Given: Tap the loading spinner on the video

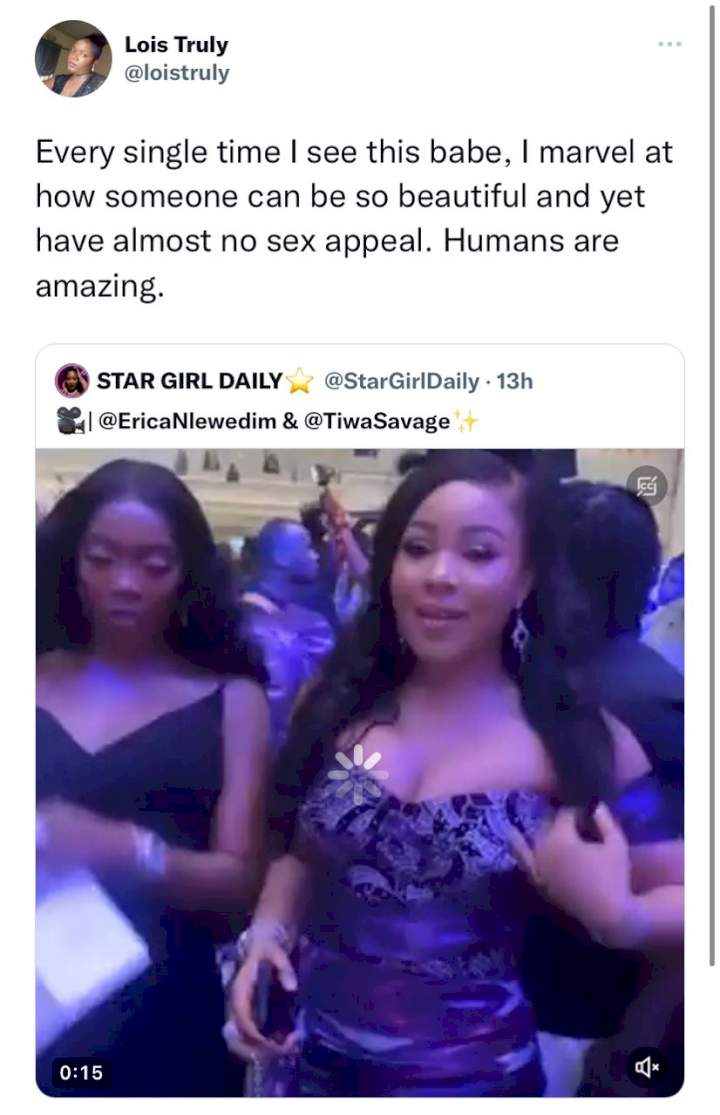Looking at the screenshot, I should [358, 774].
